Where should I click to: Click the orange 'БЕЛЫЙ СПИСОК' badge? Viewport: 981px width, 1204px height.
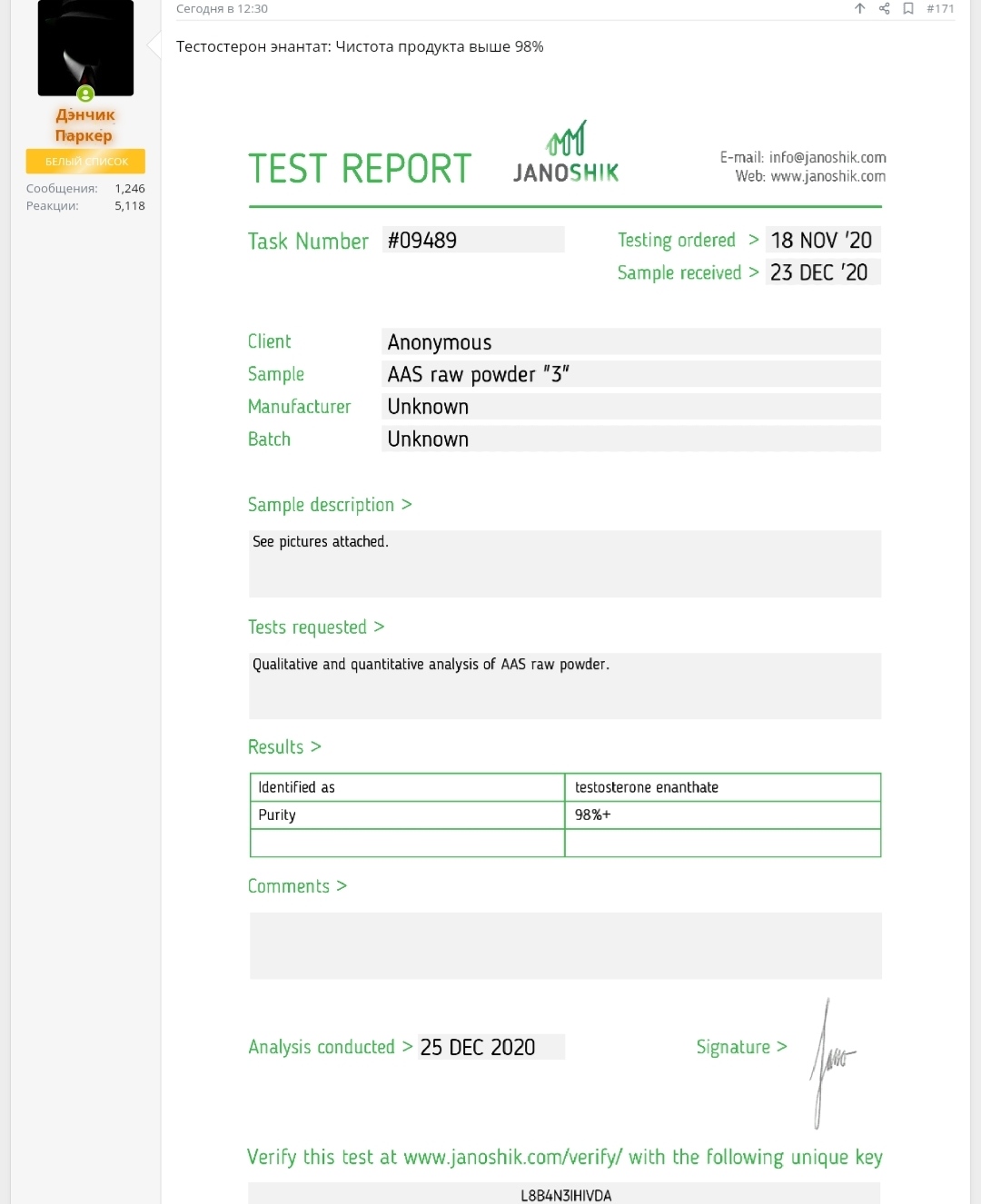[x=85, y=161]
